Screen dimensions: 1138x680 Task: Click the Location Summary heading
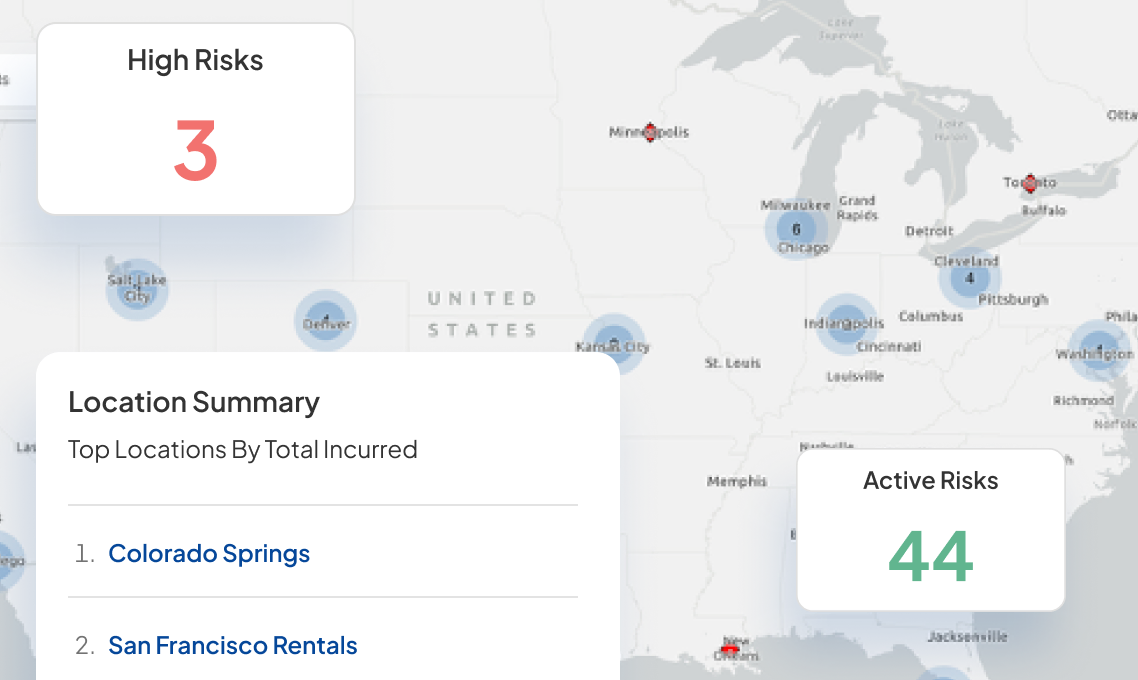coord(194,402)
